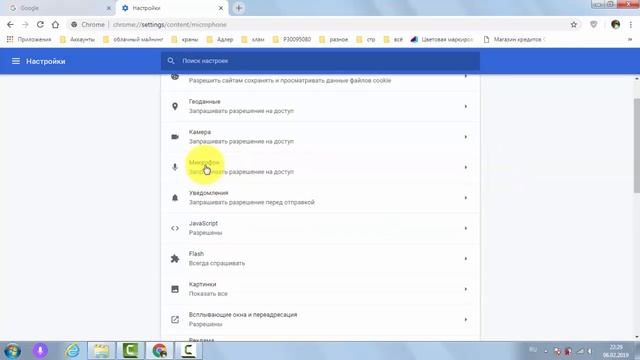Click the pop-up window icon for Всплывающие окна
Image resolution: width=640 pixels, height=360 pixels.
[x=175, y=320]
